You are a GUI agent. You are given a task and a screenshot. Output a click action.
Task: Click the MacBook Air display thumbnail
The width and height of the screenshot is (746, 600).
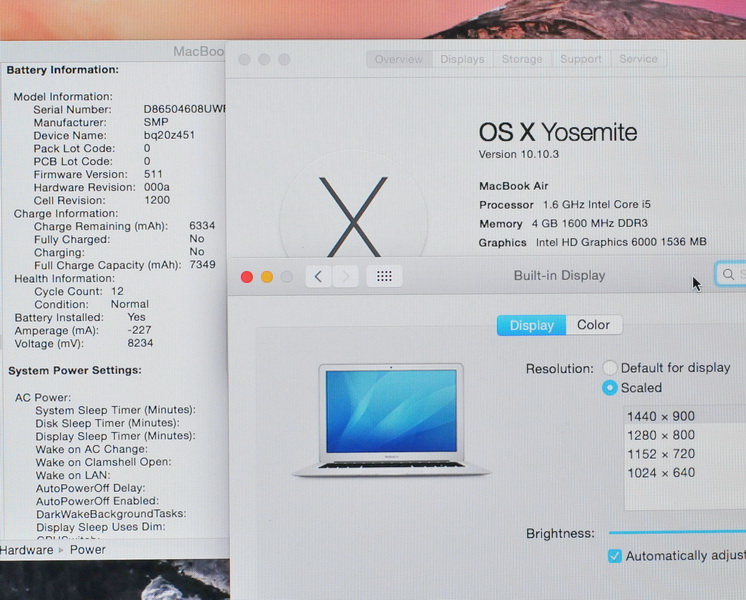pos(391,420)
